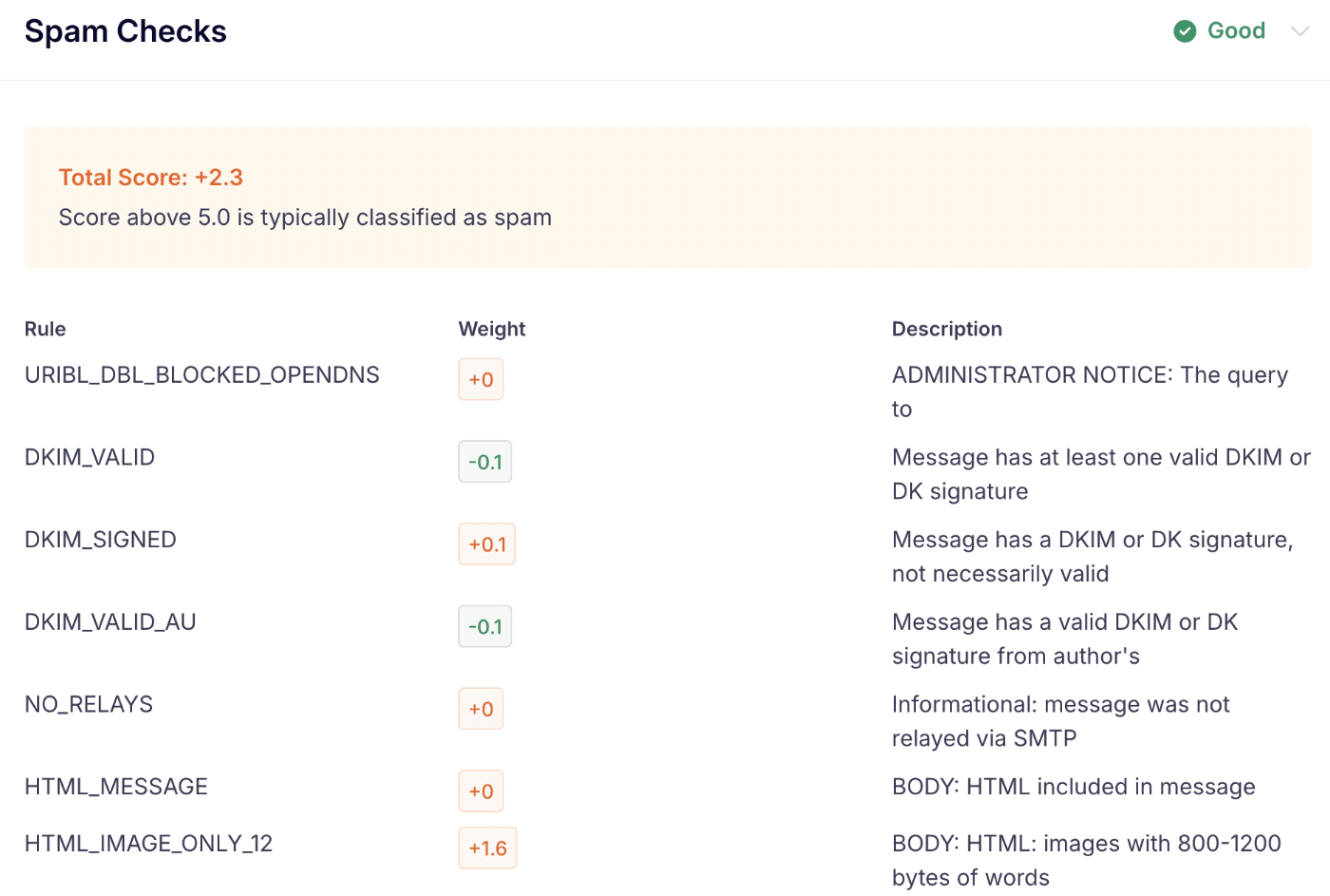Click the 'images with 800-1200 bytes' description
Screen dimensions: 1330x896
[1087, 861]
